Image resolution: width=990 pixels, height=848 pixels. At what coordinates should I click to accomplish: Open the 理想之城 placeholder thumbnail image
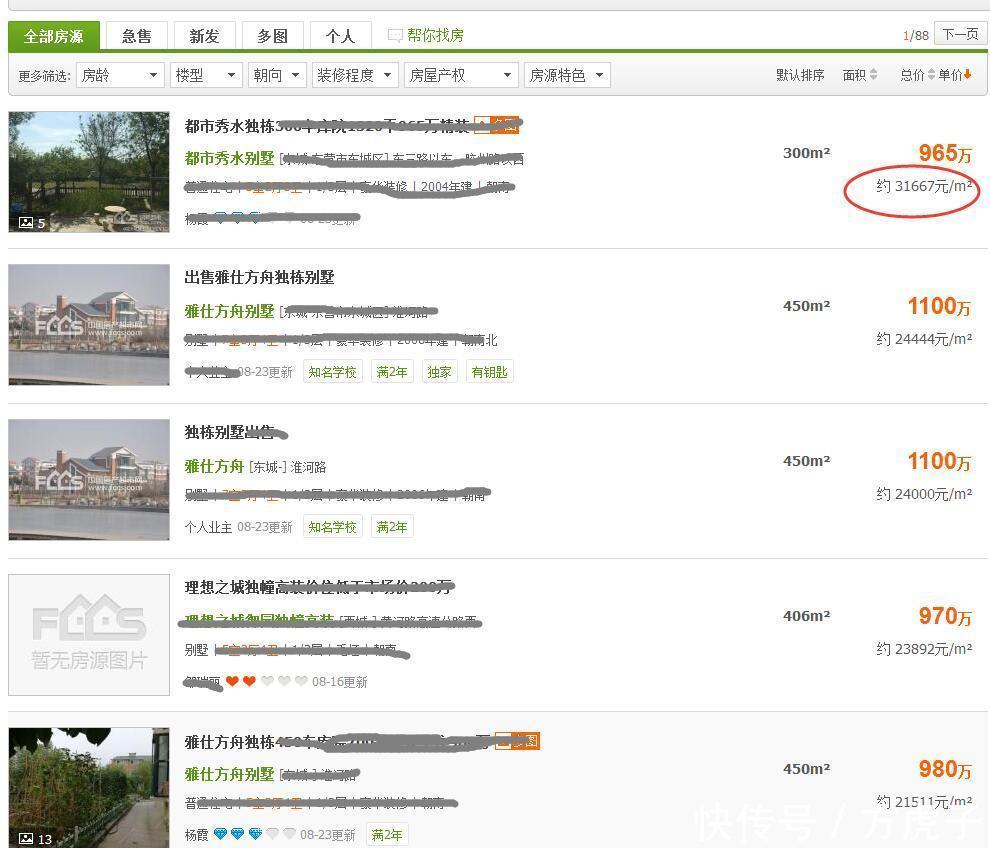point(89,634)
